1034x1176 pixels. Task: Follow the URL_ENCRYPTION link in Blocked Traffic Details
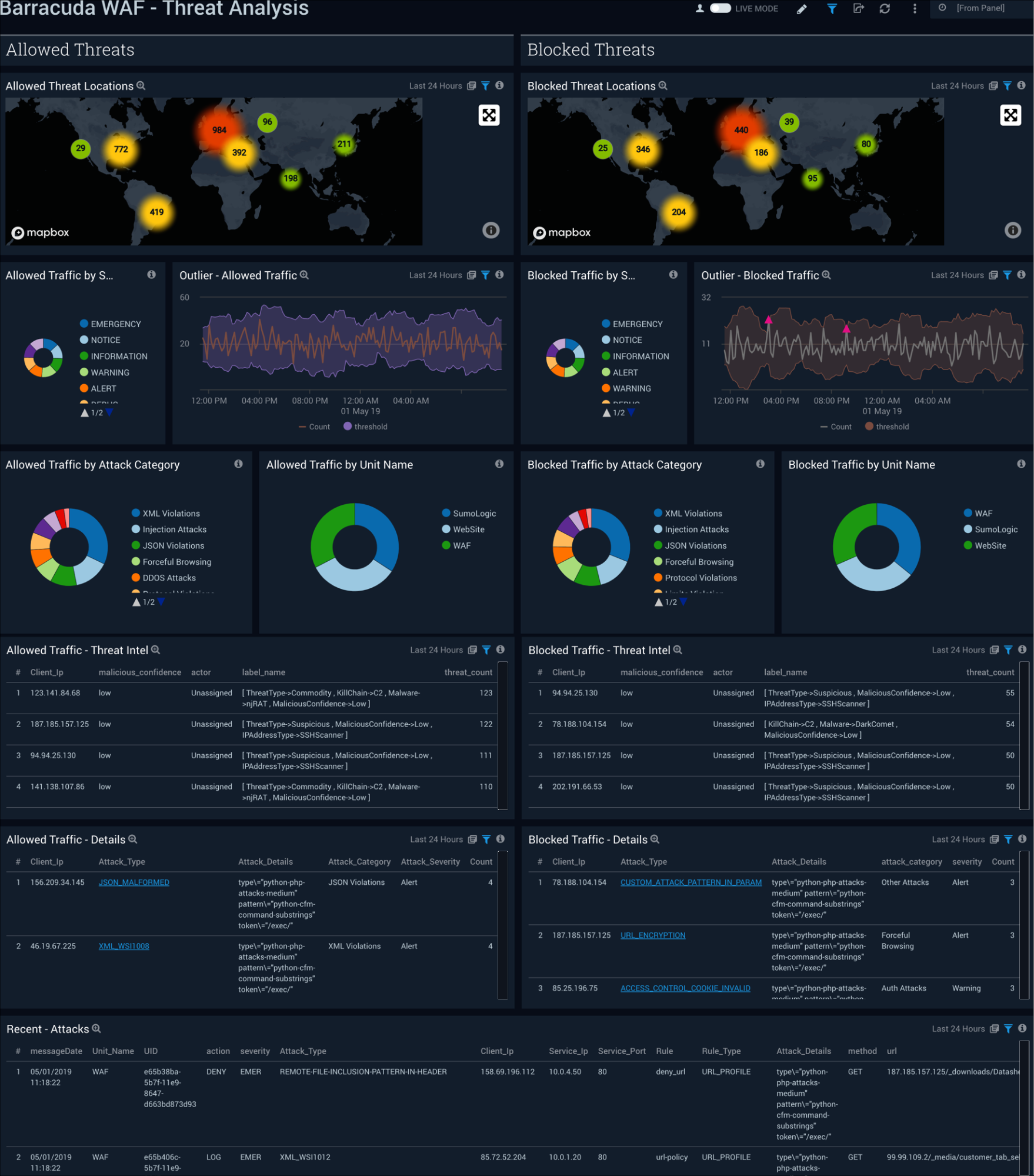(653, 935)
